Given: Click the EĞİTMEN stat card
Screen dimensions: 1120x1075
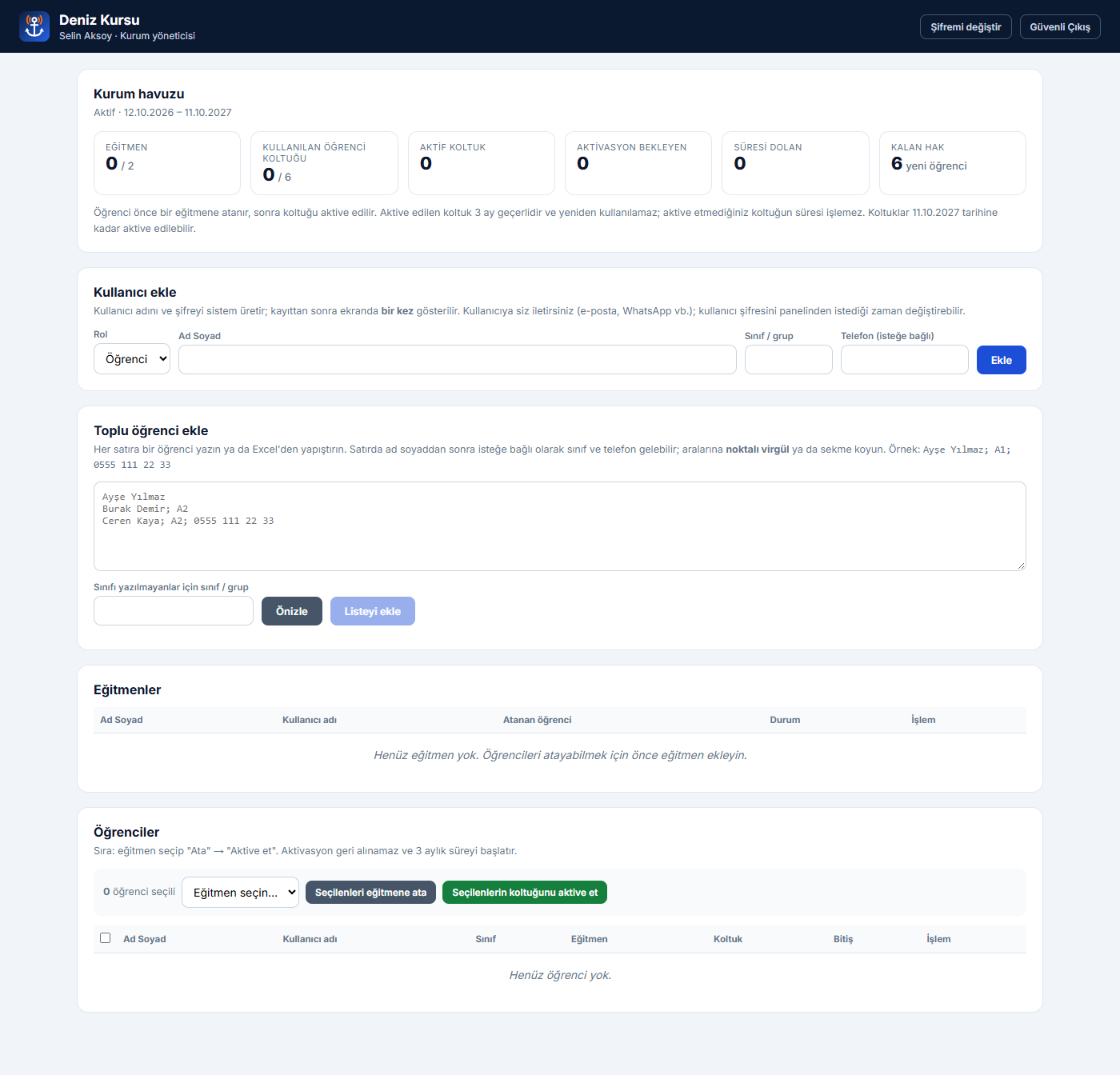Looking at the screenshot, I should point(167,163).
